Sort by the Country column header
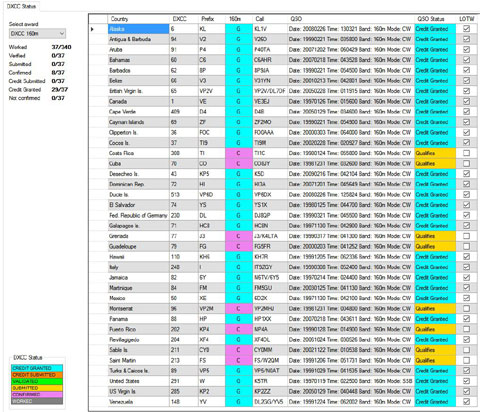 pyautogui.click(x=139, y=19)
